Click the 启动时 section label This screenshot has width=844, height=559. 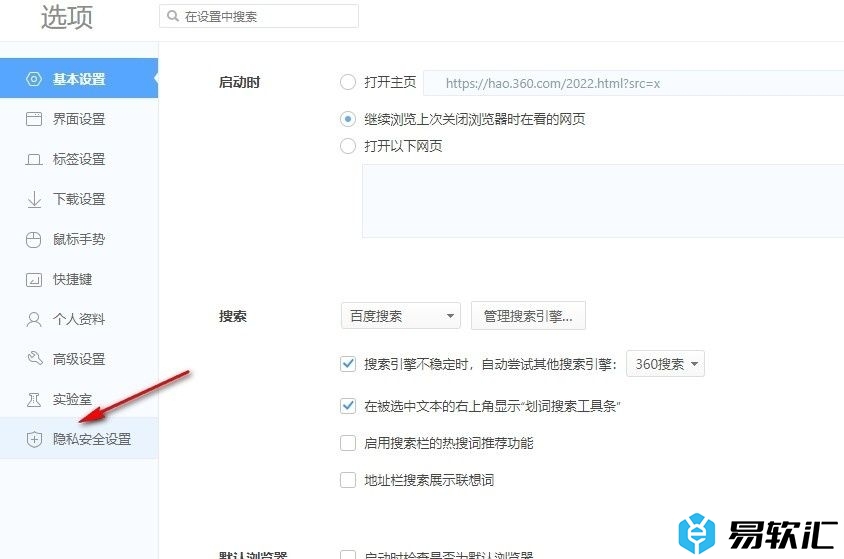coord(239,82)
